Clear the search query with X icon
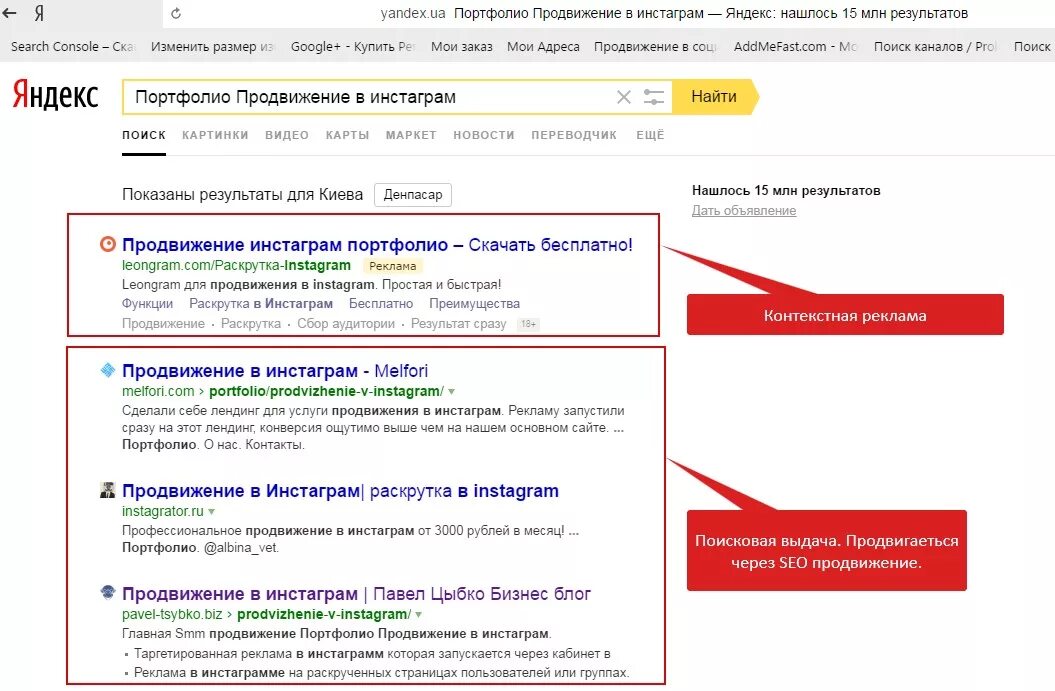 coord(624,97)
